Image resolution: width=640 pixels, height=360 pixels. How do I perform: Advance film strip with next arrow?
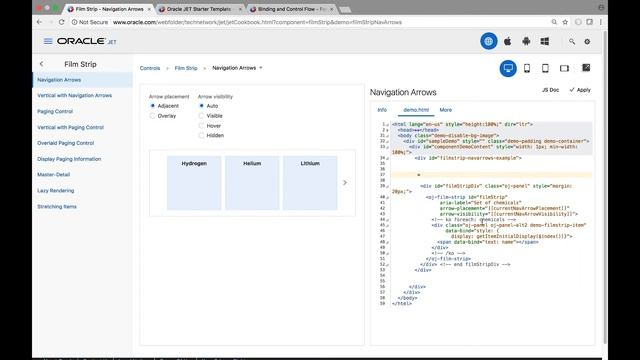coord(345,182)
